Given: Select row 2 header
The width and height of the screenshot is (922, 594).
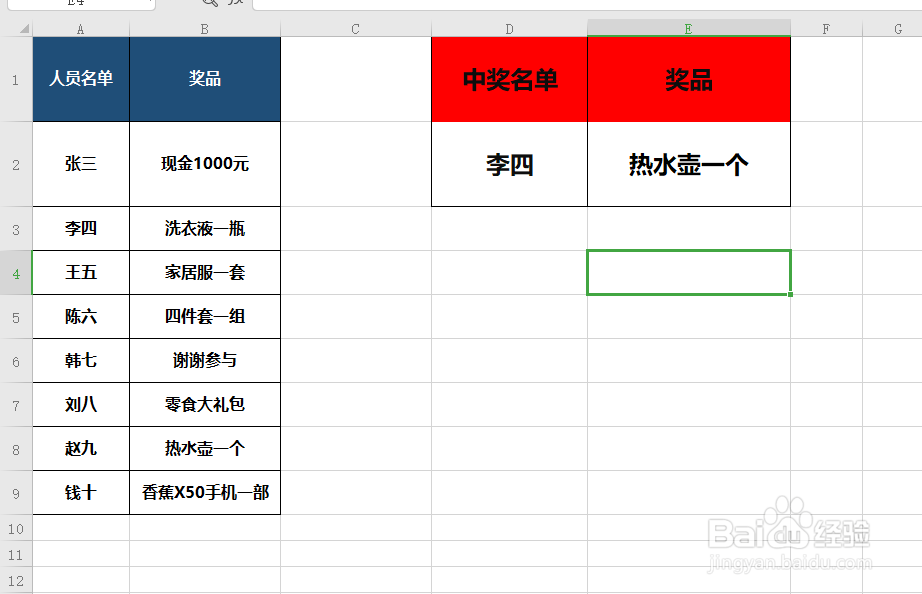Looking at the screenshot, I should tap(16, 164).
